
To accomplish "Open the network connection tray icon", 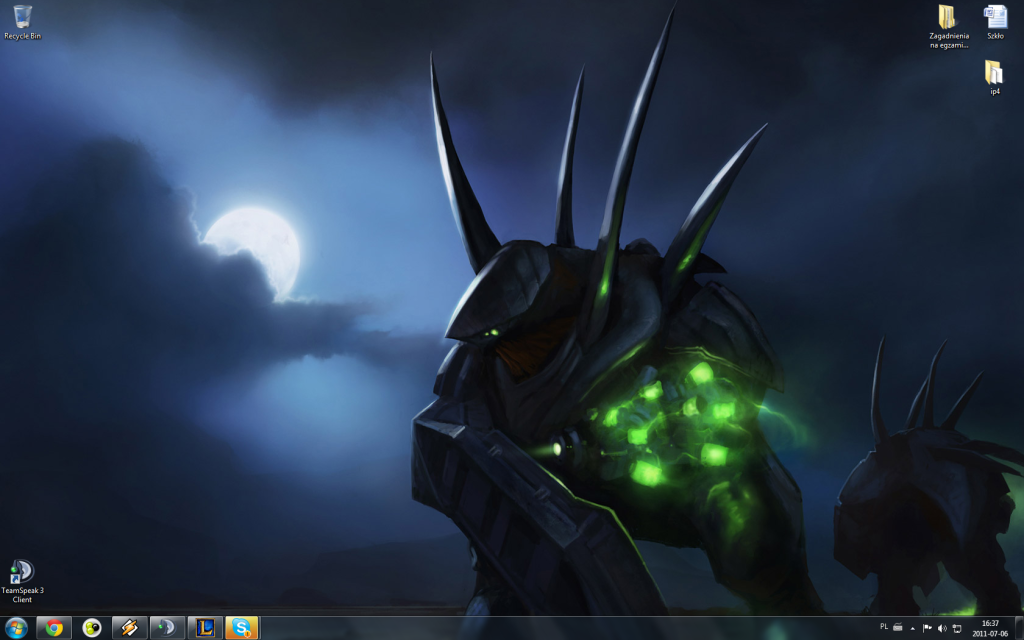I will tap(957, 628).
